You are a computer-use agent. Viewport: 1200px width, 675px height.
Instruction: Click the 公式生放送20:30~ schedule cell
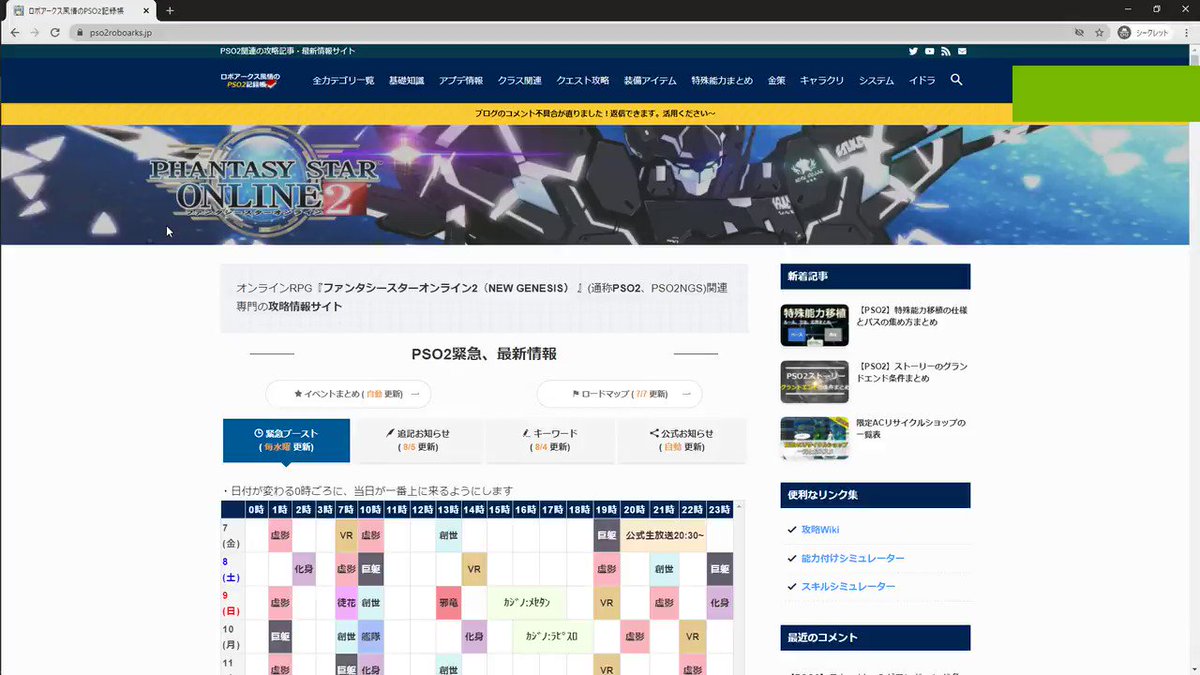(664, 535)
